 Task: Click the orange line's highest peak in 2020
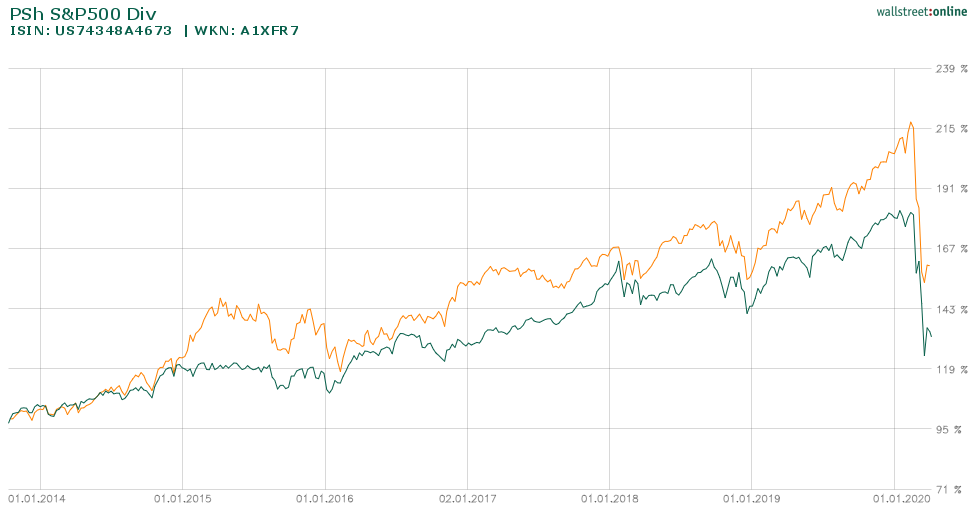[x=910, y=122]
